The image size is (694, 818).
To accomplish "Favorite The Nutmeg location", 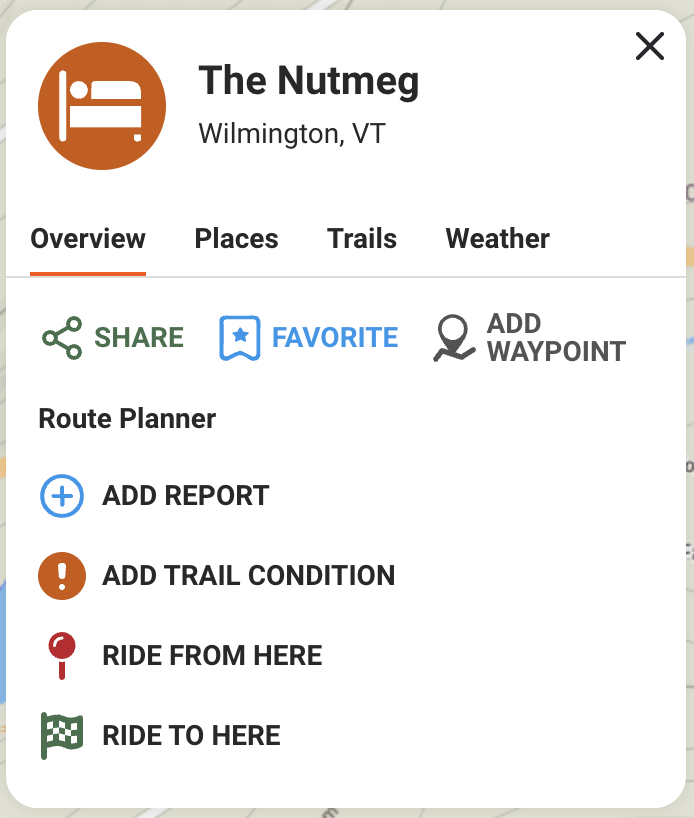I will pyautogui.click(x=335, y=338).
